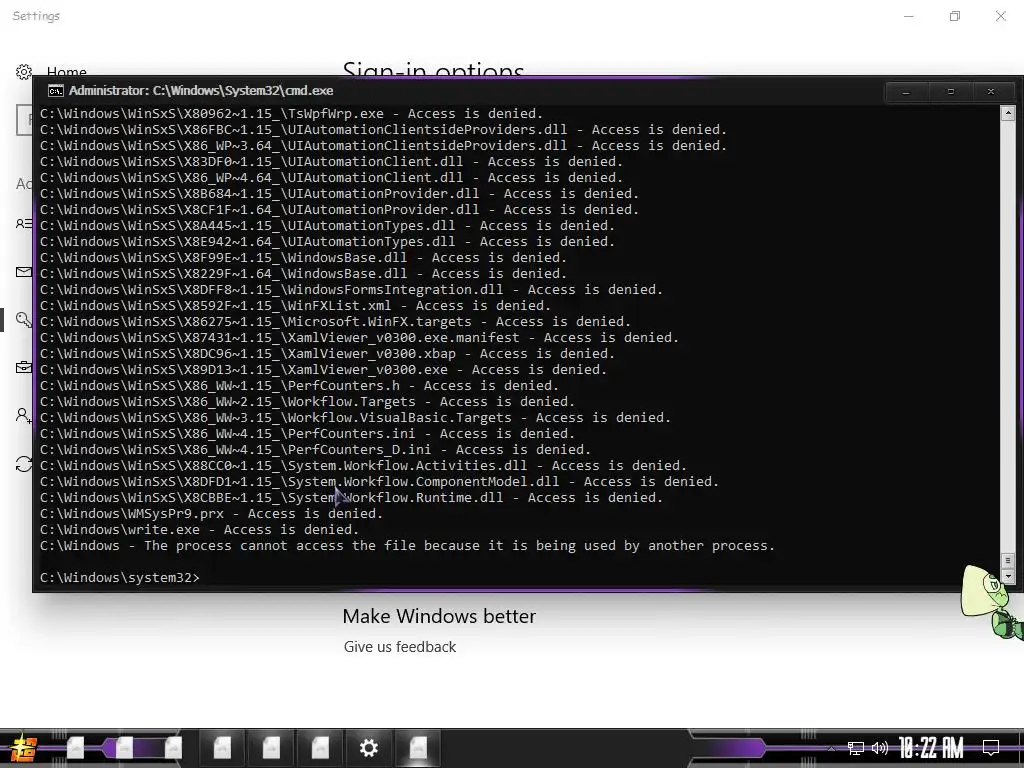Open Sync your settings icon
Viewport: 1024px width, 768px height.
[24, 464]
